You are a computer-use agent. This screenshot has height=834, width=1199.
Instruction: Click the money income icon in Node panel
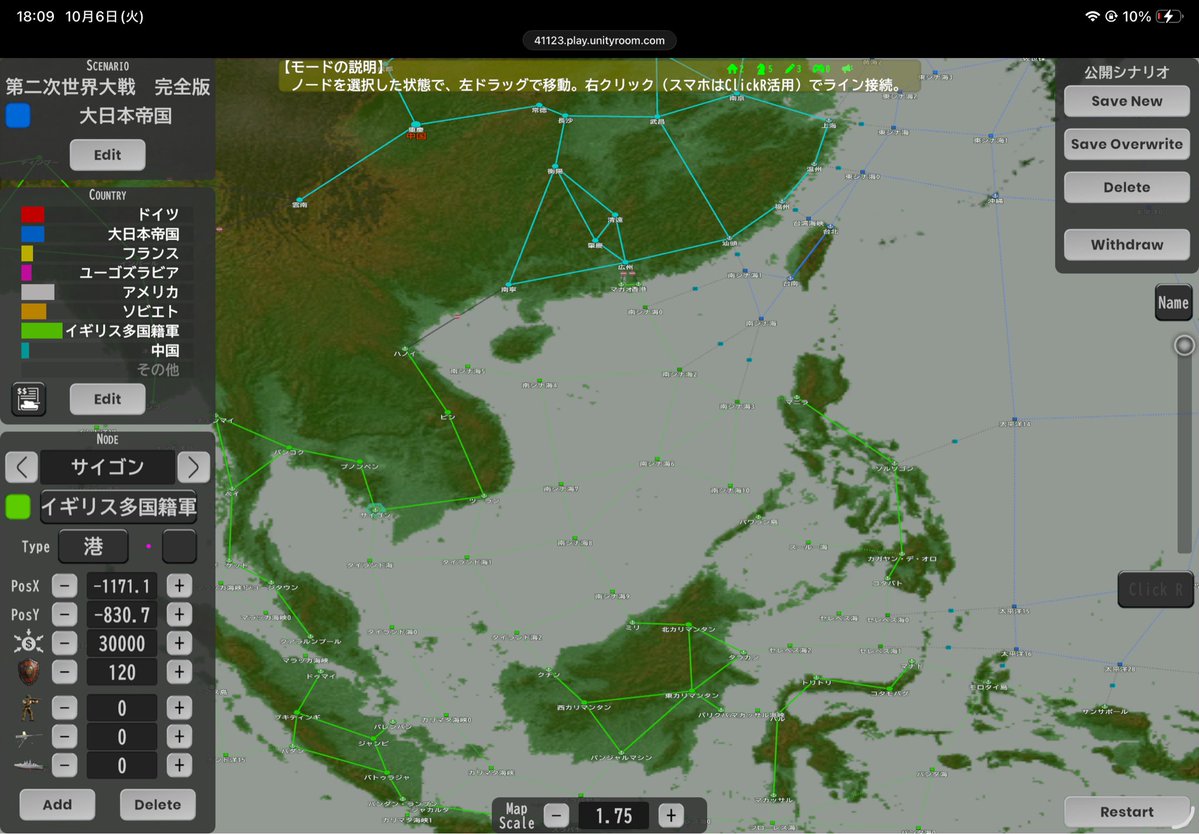pyautogui.click(x=28, y=644)
